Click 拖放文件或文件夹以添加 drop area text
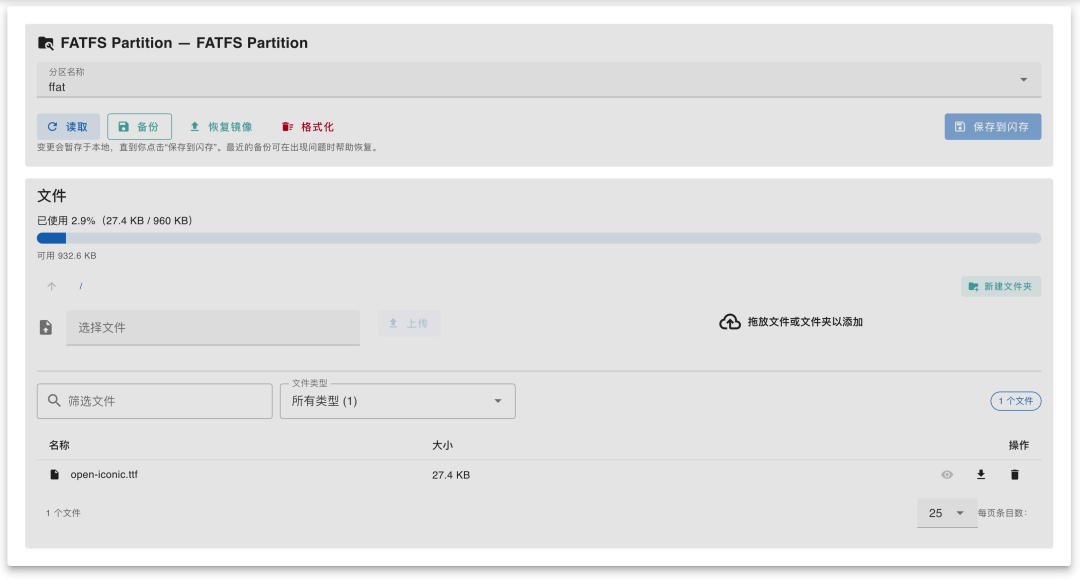The width and height of the screenshot is (1080, 579). pyautogui.click(x=805, y=322)
